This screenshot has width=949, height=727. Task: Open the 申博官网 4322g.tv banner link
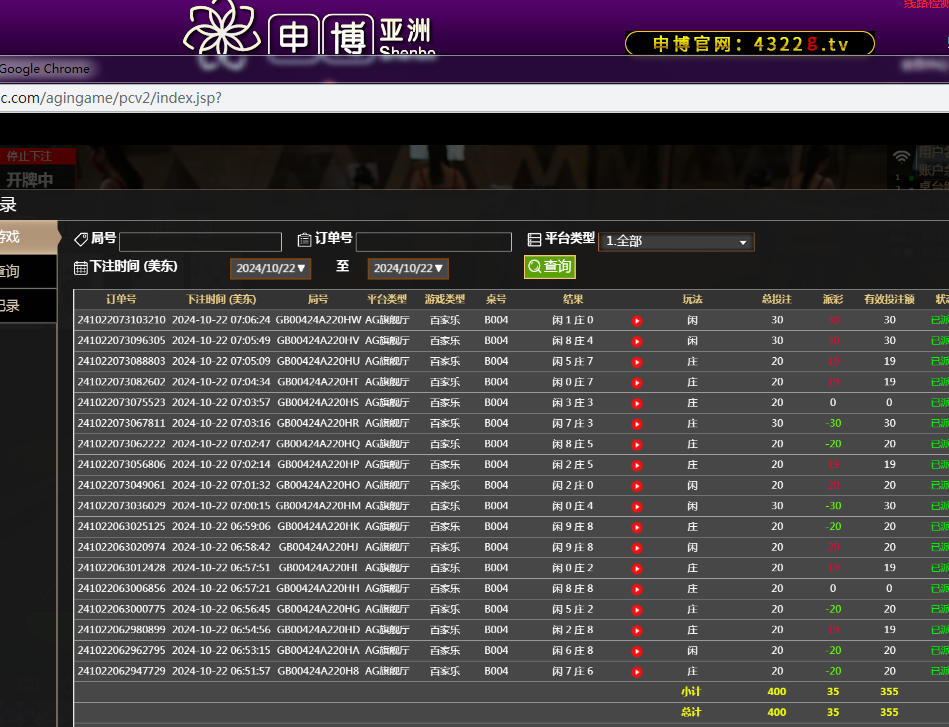[x=749, y=44]
